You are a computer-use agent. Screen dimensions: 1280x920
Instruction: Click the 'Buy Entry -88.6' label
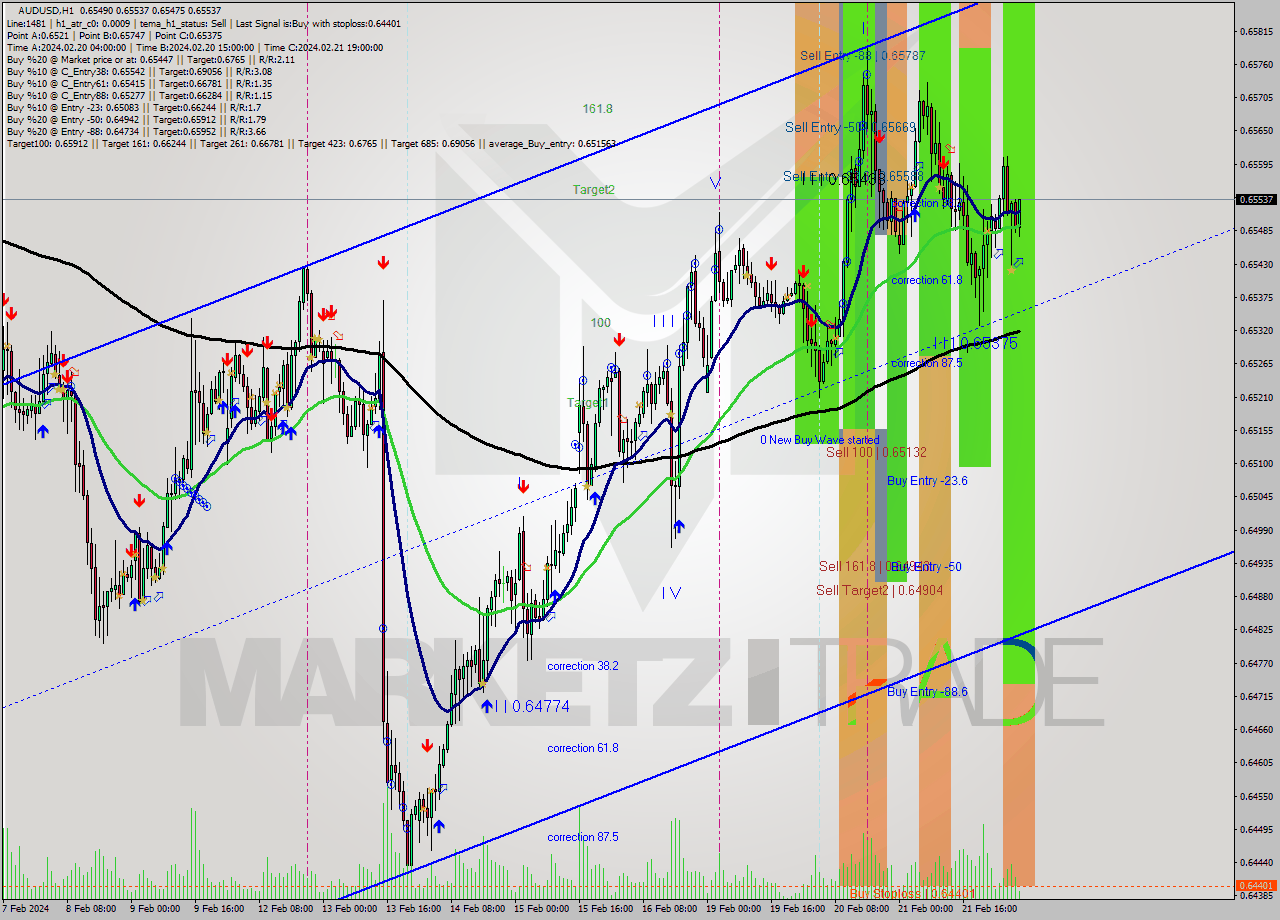[x=927, y=691]
